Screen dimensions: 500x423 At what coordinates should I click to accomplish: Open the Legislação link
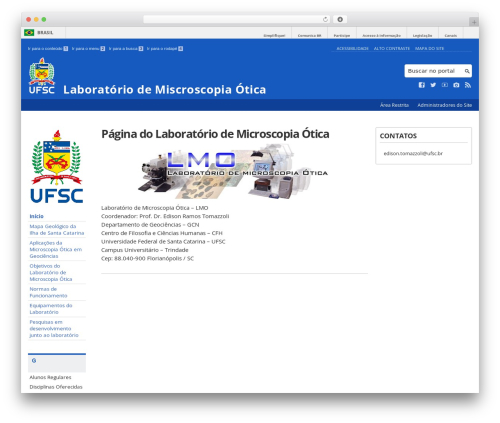click(x=422, y=35)
